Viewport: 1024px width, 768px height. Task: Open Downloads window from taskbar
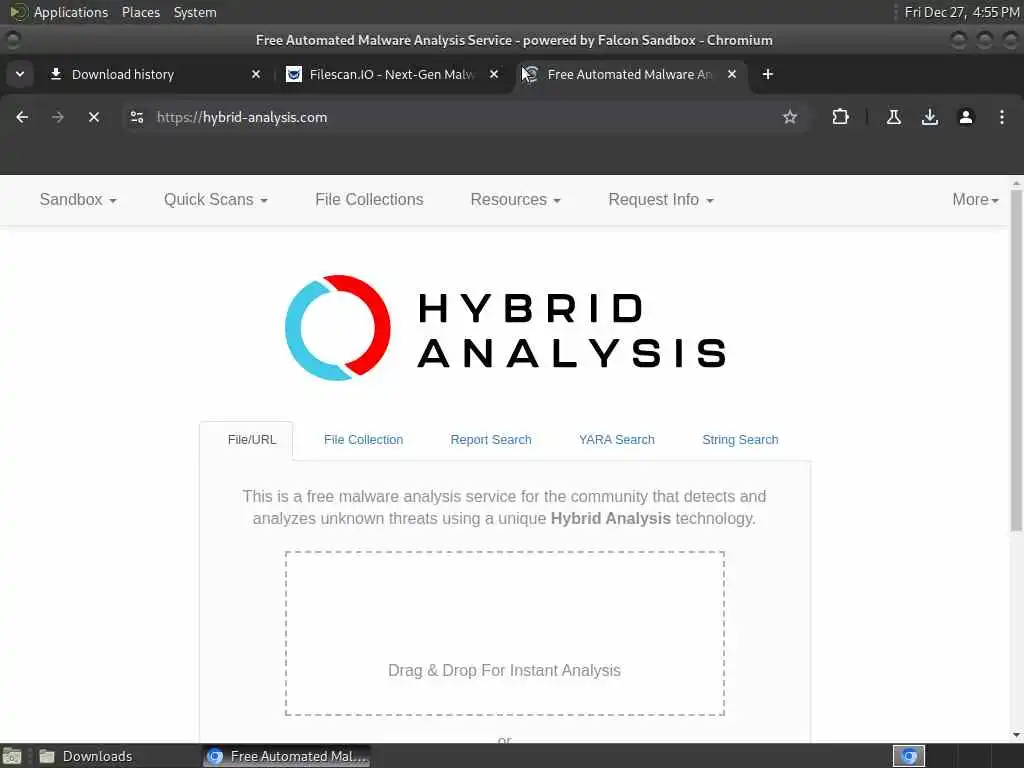coord(85,756)
